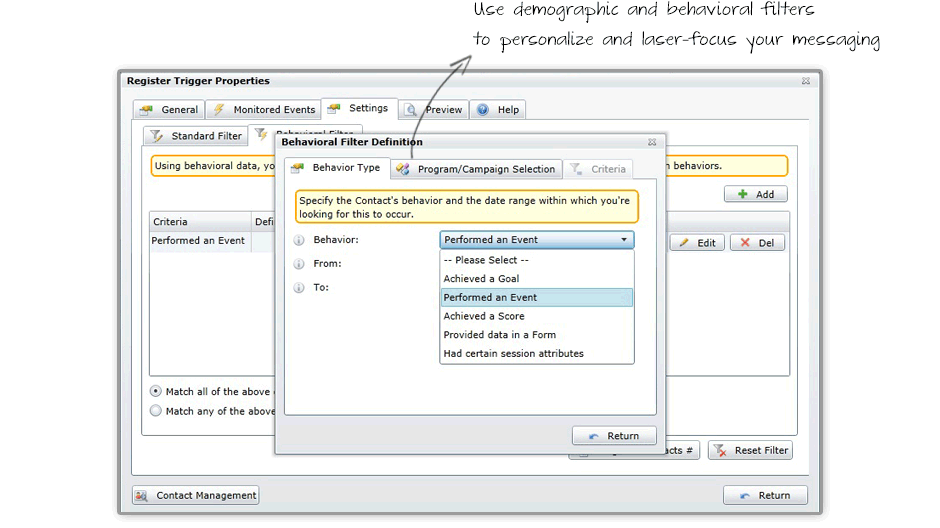Close the Register Trigger Properties window

click(806, 81)
